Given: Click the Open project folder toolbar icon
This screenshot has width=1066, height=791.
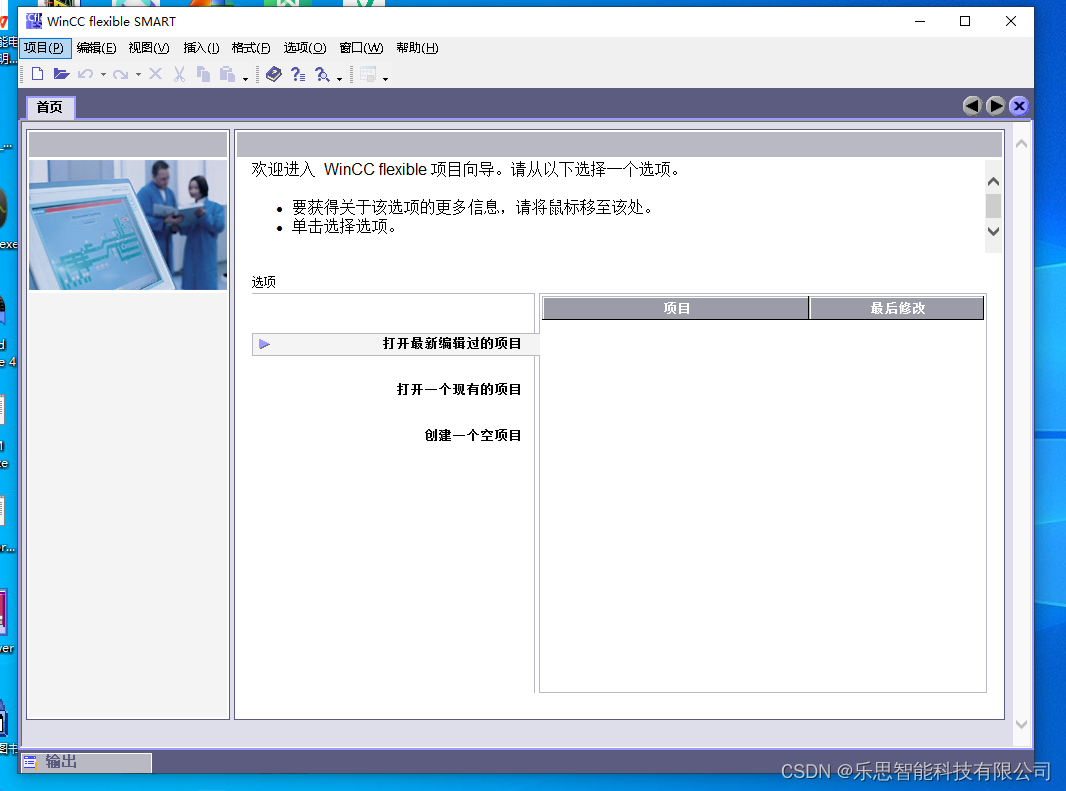Looking at the screenshot, I should (x=62, y=74).
